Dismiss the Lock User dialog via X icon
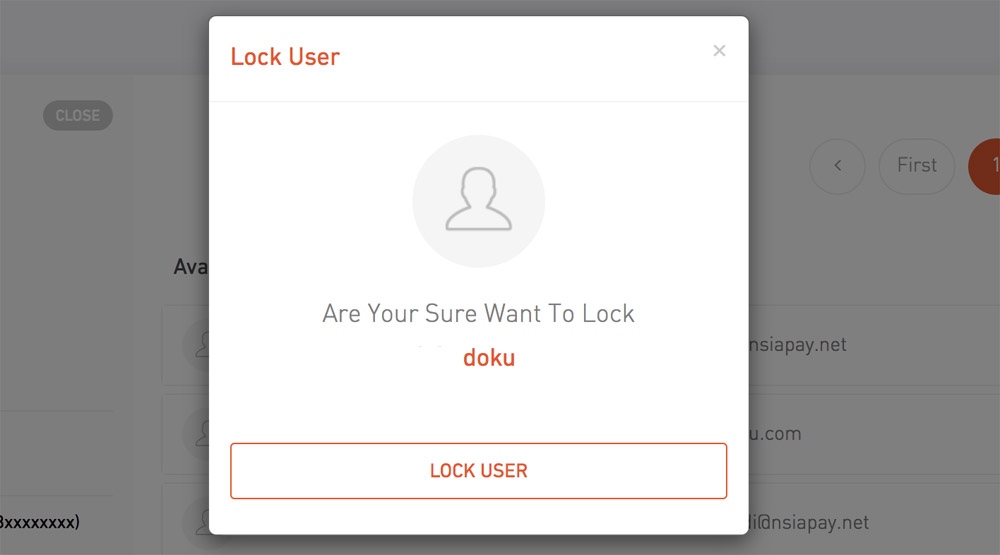This screenshot has width=1000, height=555. click(x=719, y=50)
